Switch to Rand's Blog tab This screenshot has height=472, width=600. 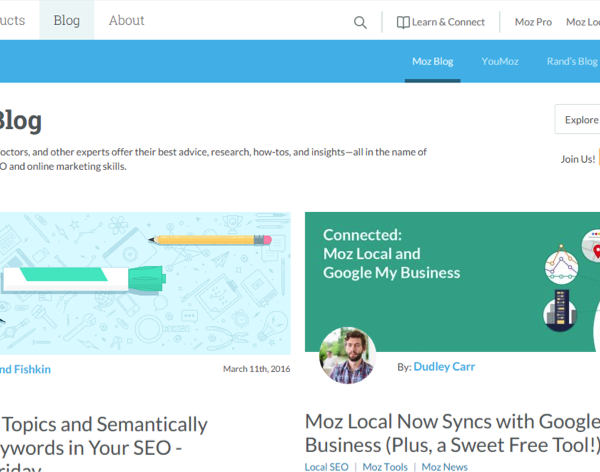[573, 61]
